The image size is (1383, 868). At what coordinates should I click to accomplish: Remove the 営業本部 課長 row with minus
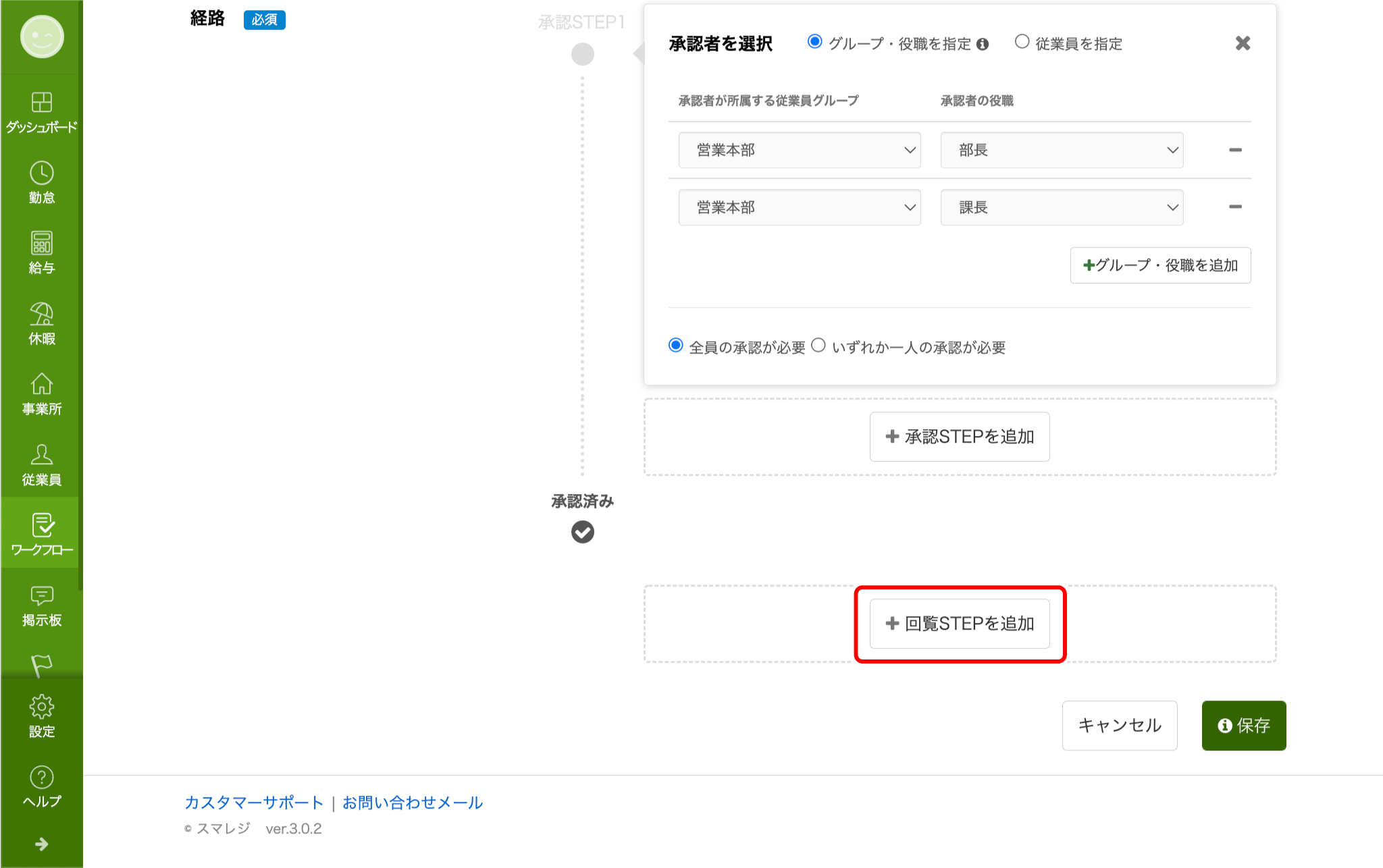[x=1235, y=207]
